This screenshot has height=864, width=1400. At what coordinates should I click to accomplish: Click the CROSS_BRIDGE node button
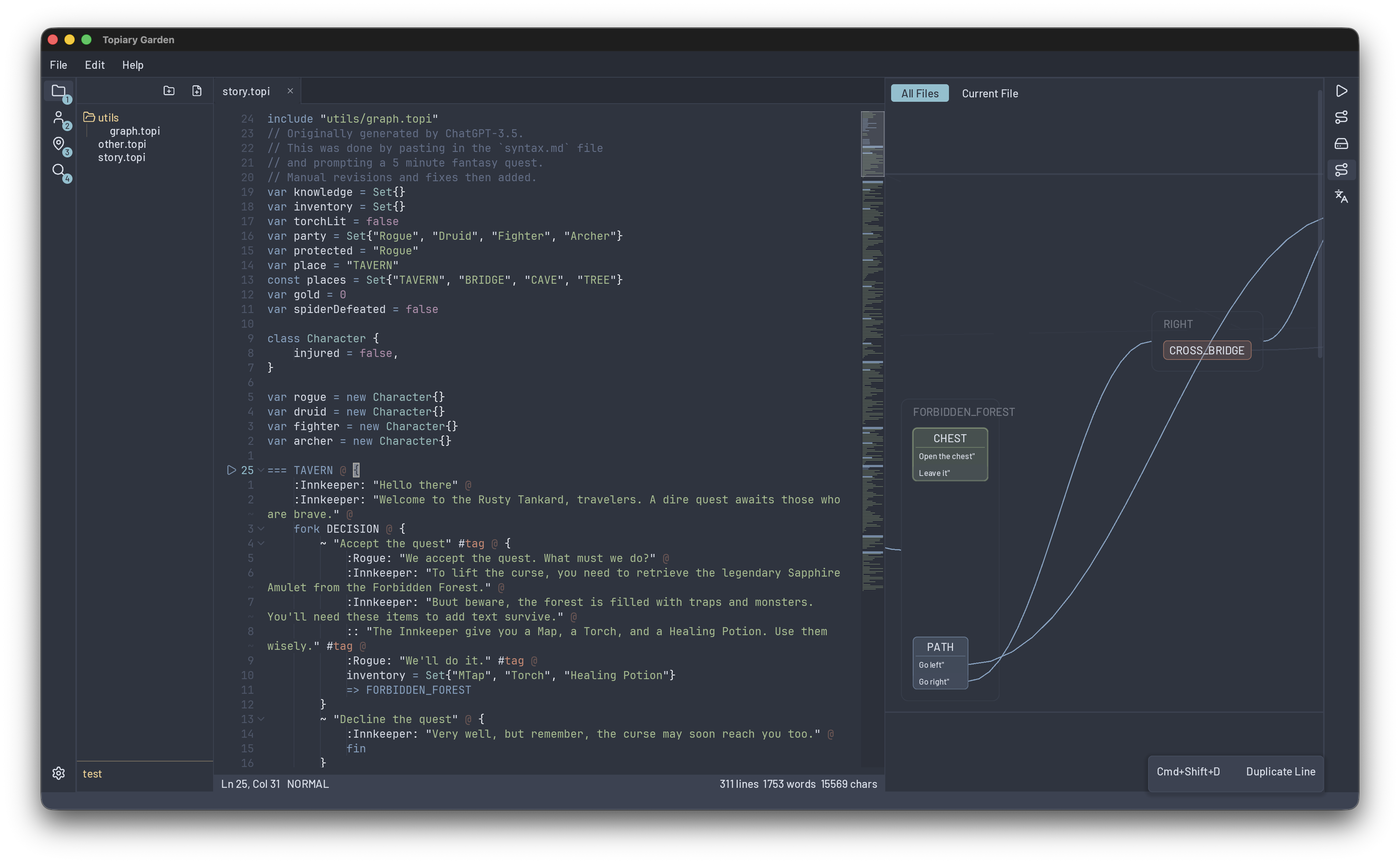point(1207,350)
